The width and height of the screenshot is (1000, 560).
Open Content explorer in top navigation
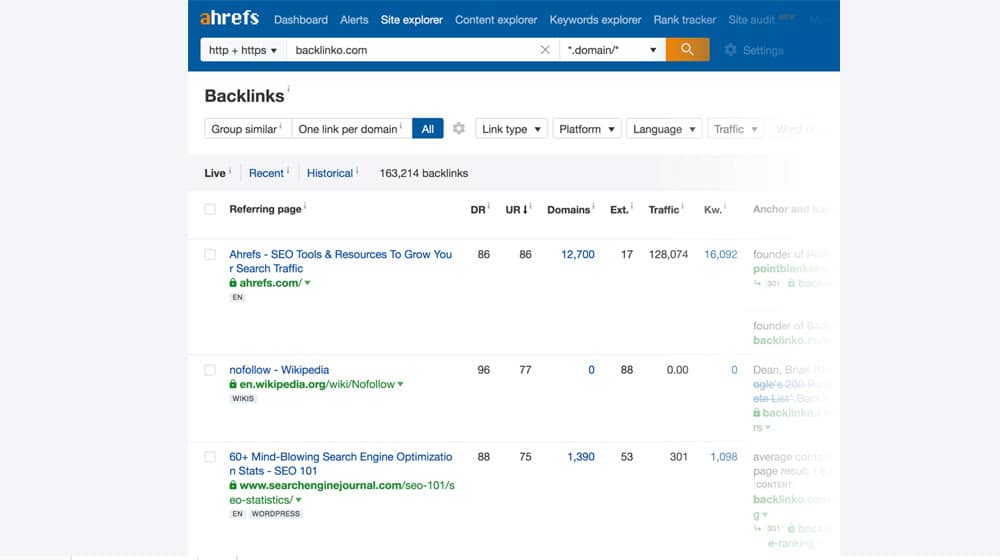click(x=496, y=20)
